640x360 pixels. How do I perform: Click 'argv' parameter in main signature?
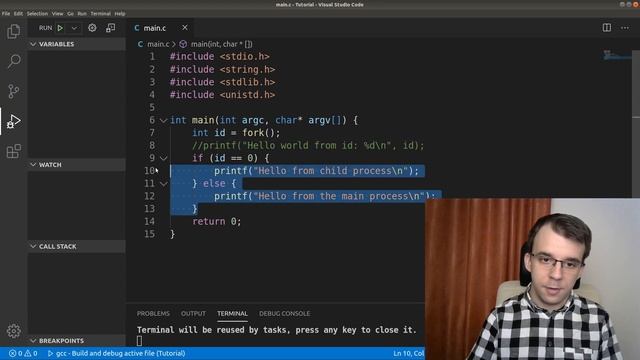[319, 120]
